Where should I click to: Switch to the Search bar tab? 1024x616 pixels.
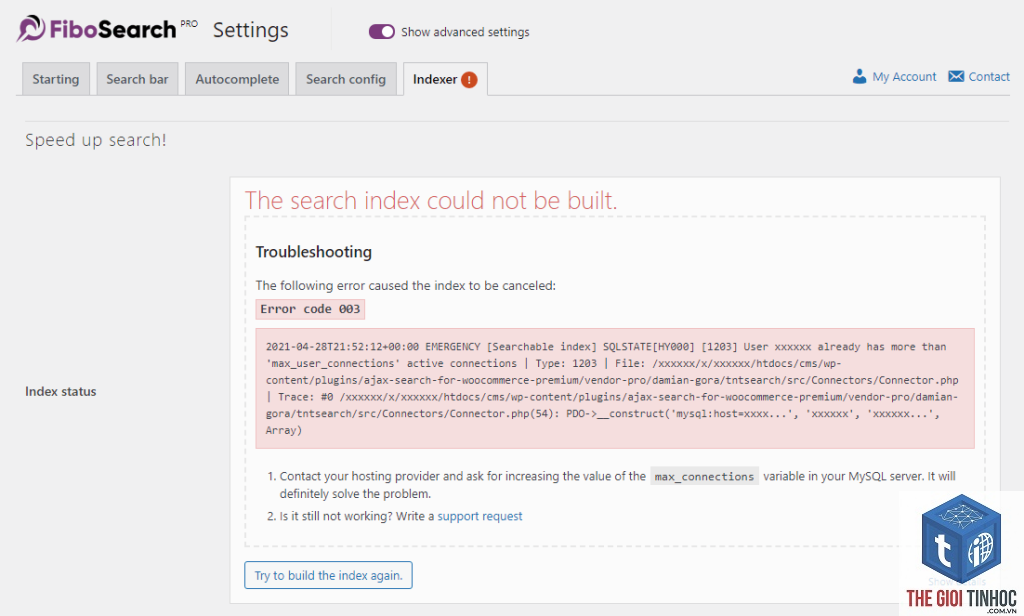pyautogui.click(x=137, y=79)
